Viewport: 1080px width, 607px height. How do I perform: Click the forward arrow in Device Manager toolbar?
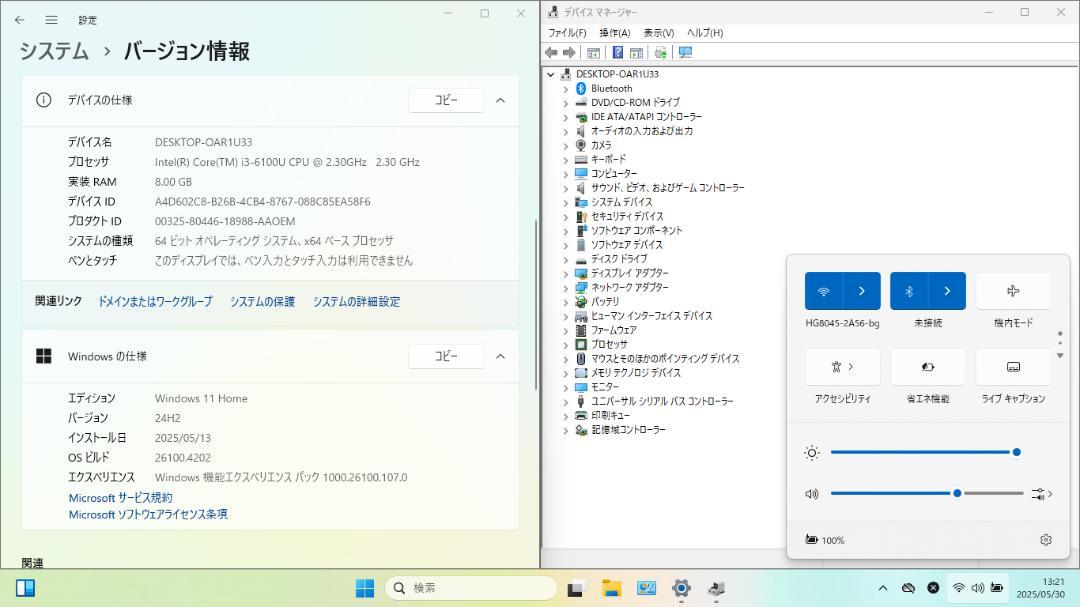[x=569, y=52]
